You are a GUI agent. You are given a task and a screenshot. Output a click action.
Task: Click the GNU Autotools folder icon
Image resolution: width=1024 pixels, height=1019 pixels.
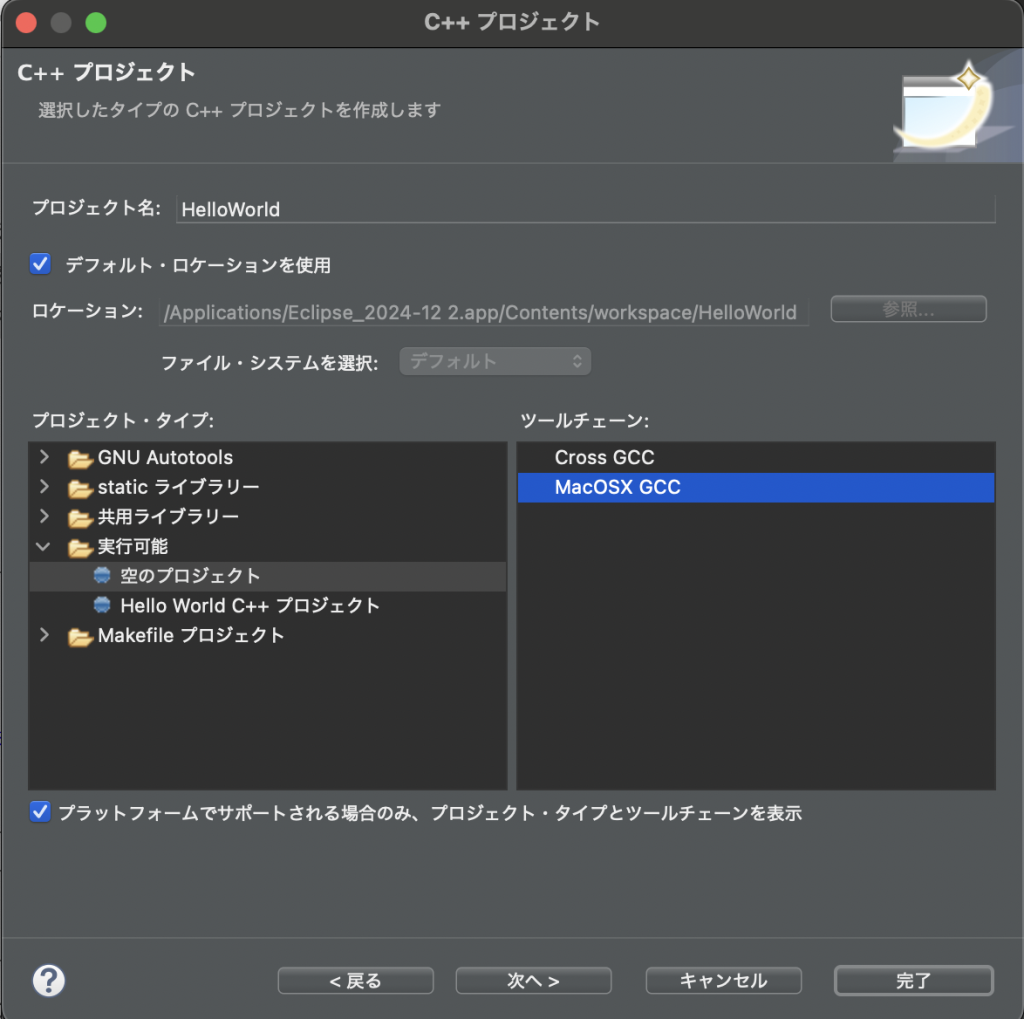tap(80, 458)
